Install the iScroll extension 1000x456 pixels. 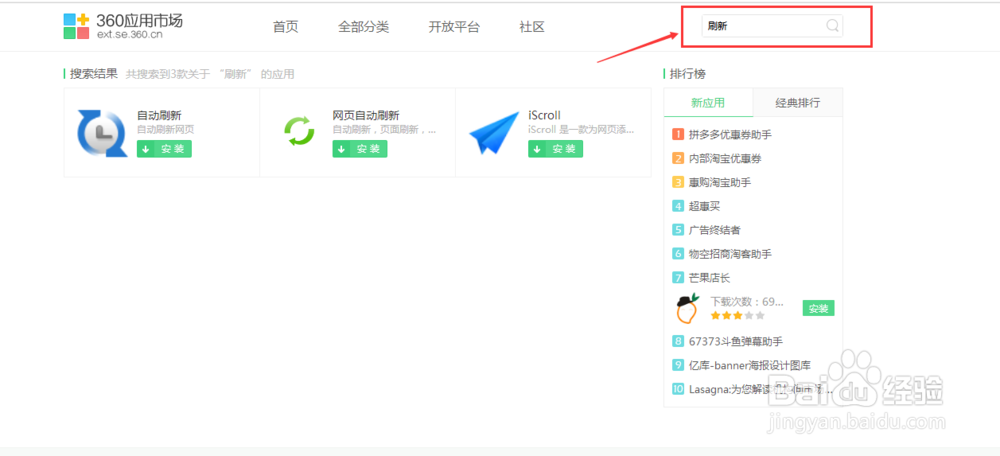pyautogui.click(x=555, y=149)
